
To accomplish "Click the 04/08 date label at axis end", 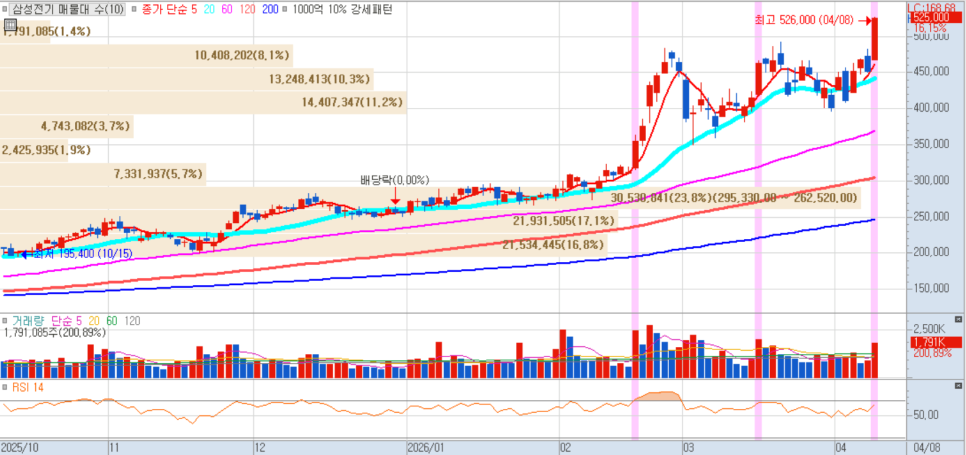I will tap(926, 446).
